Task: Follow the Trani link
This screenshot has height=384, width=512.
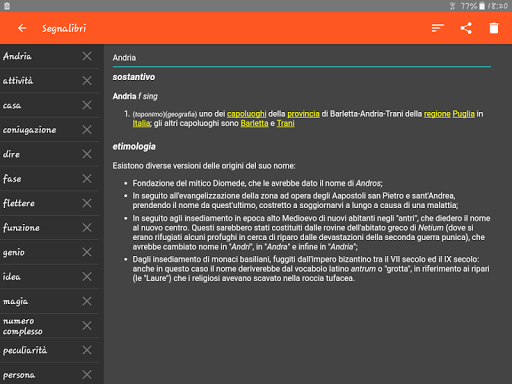Action: (x=285, y=123)
